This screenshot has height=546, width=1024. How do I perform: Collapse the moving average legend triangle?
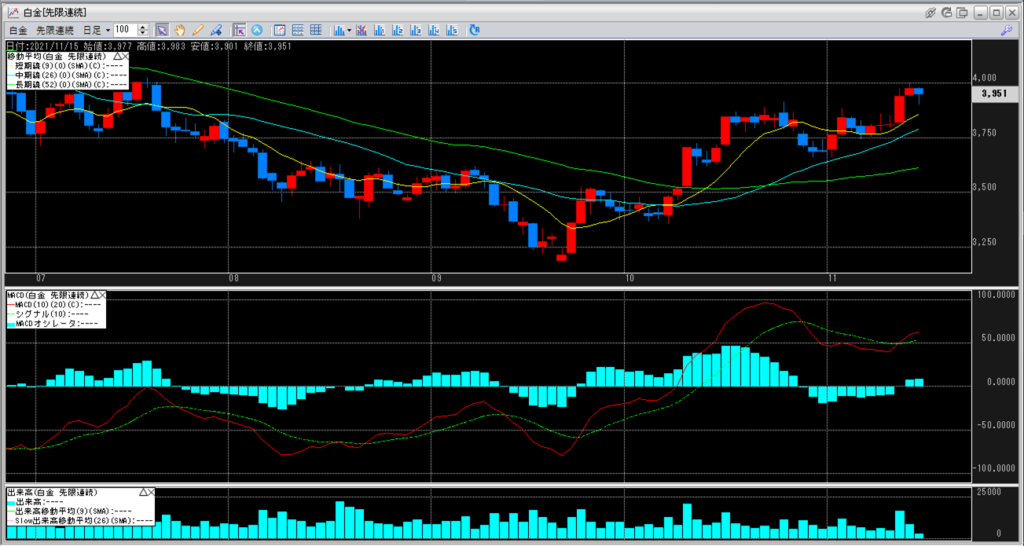[x=115, y=57]
